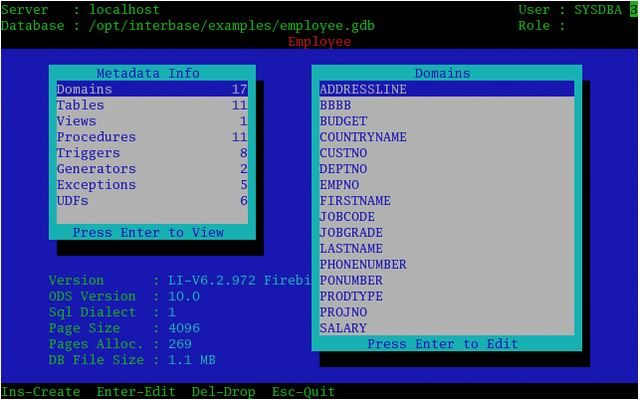Click Del-Drop in bottom bar

point(224,392)
